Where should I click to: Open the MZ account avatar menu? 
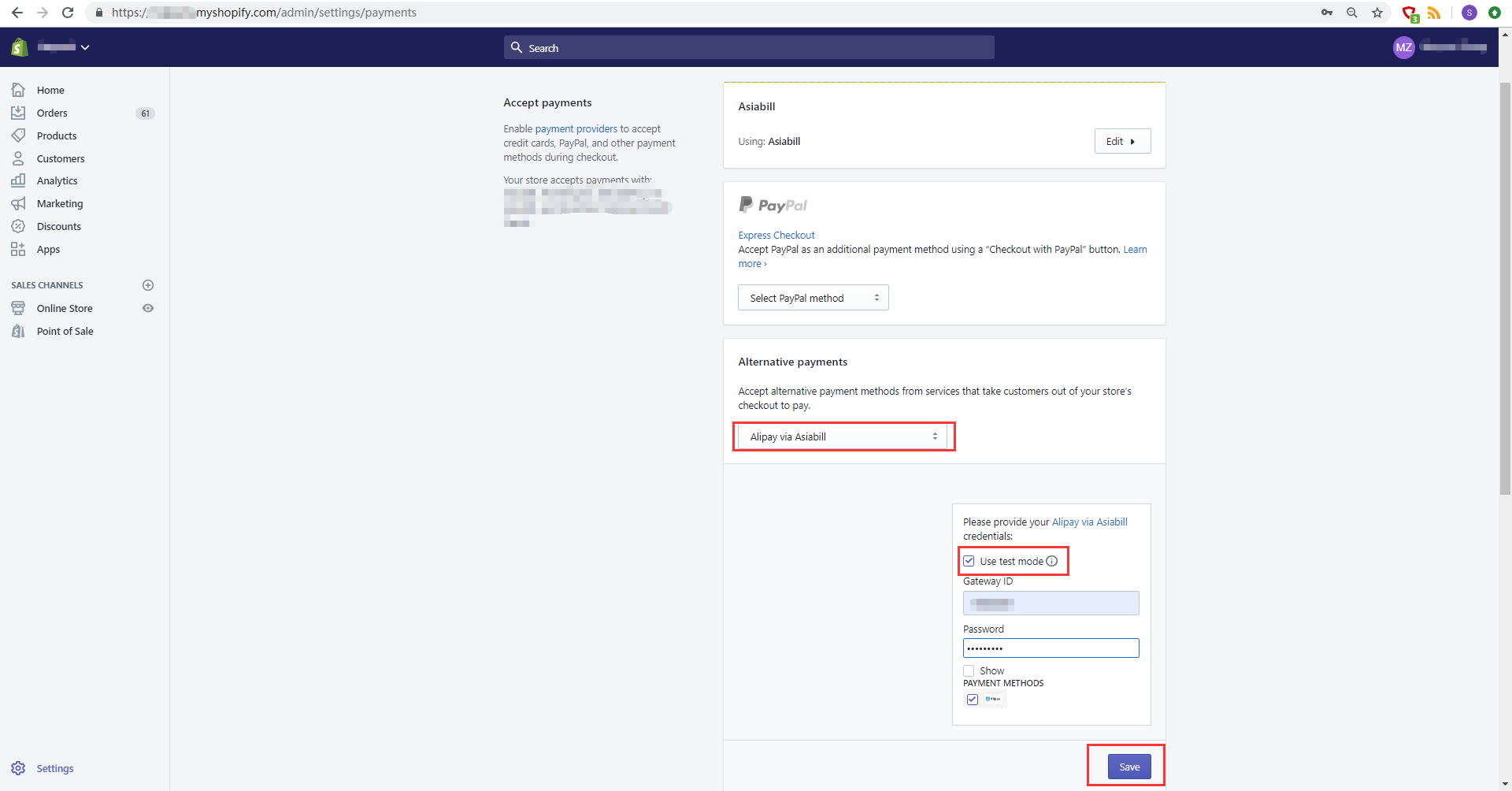(x=1403, y=47)
